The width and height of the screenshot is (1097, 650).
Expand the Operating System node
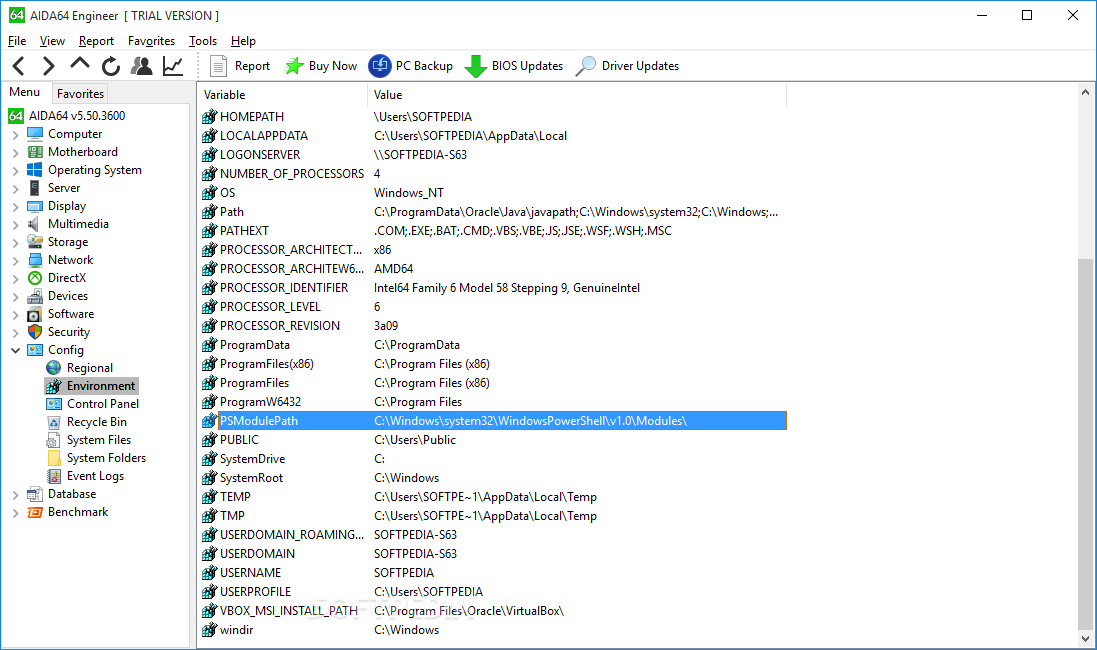click(x=15, y=171)
